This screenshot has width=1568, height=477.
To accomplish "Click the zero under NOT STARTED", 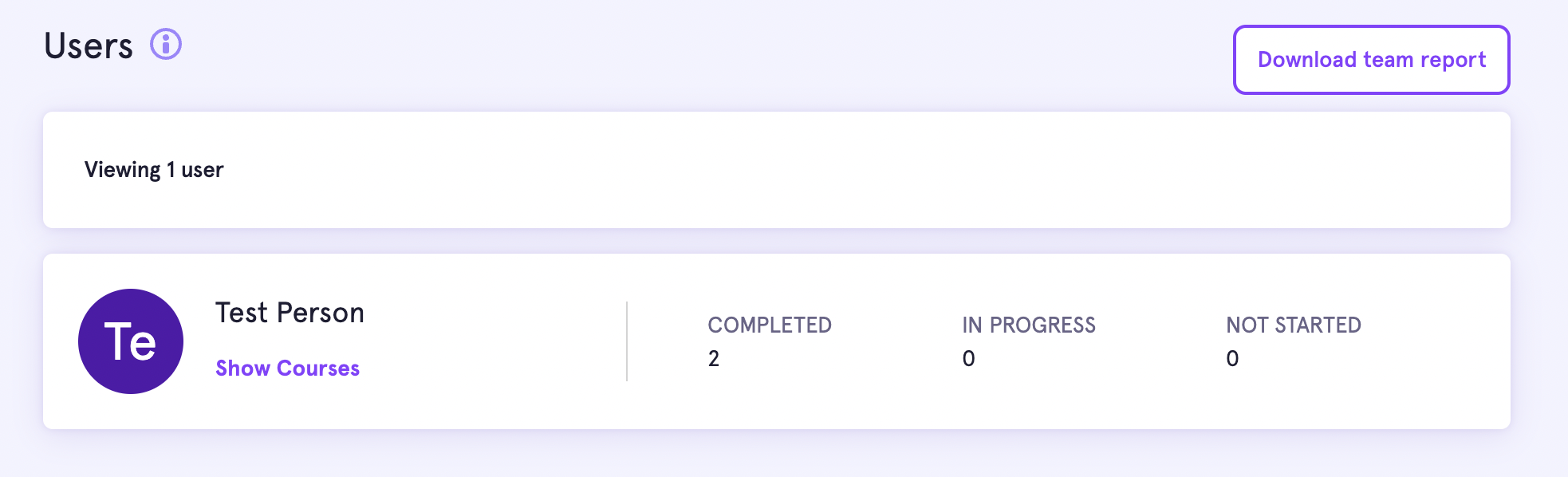I will 1232,359.
